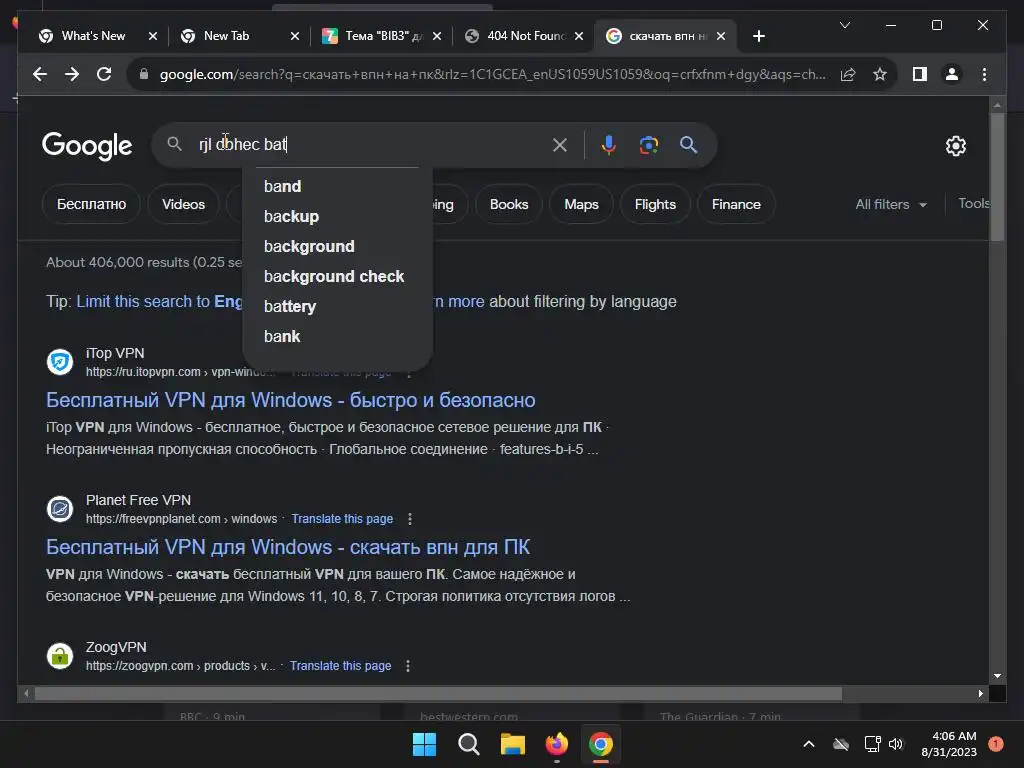This screenshot has width=1024, height=768.
Task: Open a new browser tab
Action: (758, 37)
